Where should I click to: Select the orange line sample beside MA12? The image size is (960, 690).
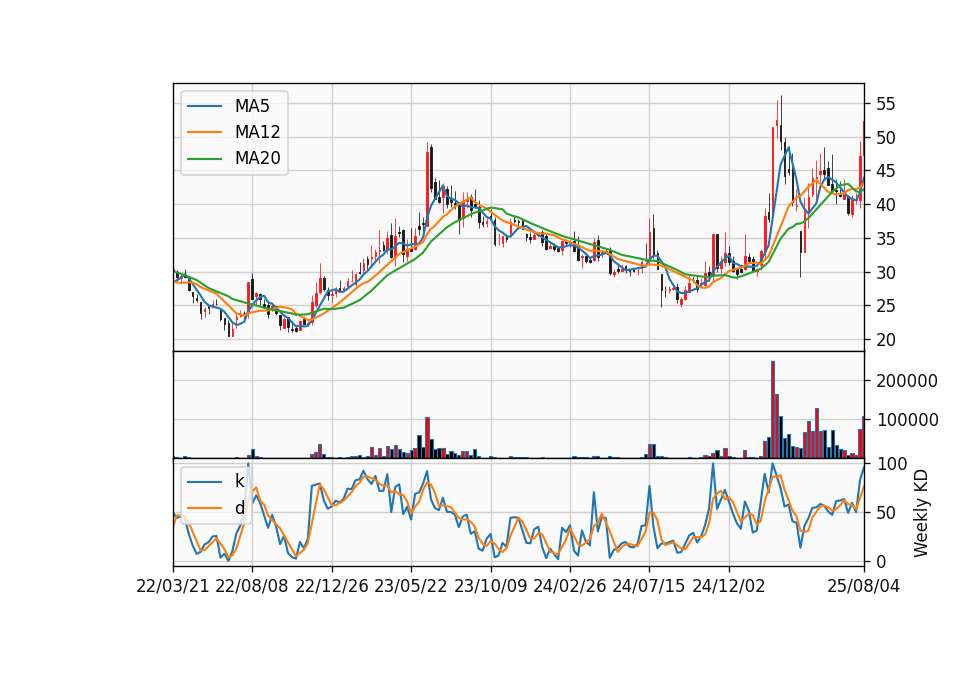[204, 132]
